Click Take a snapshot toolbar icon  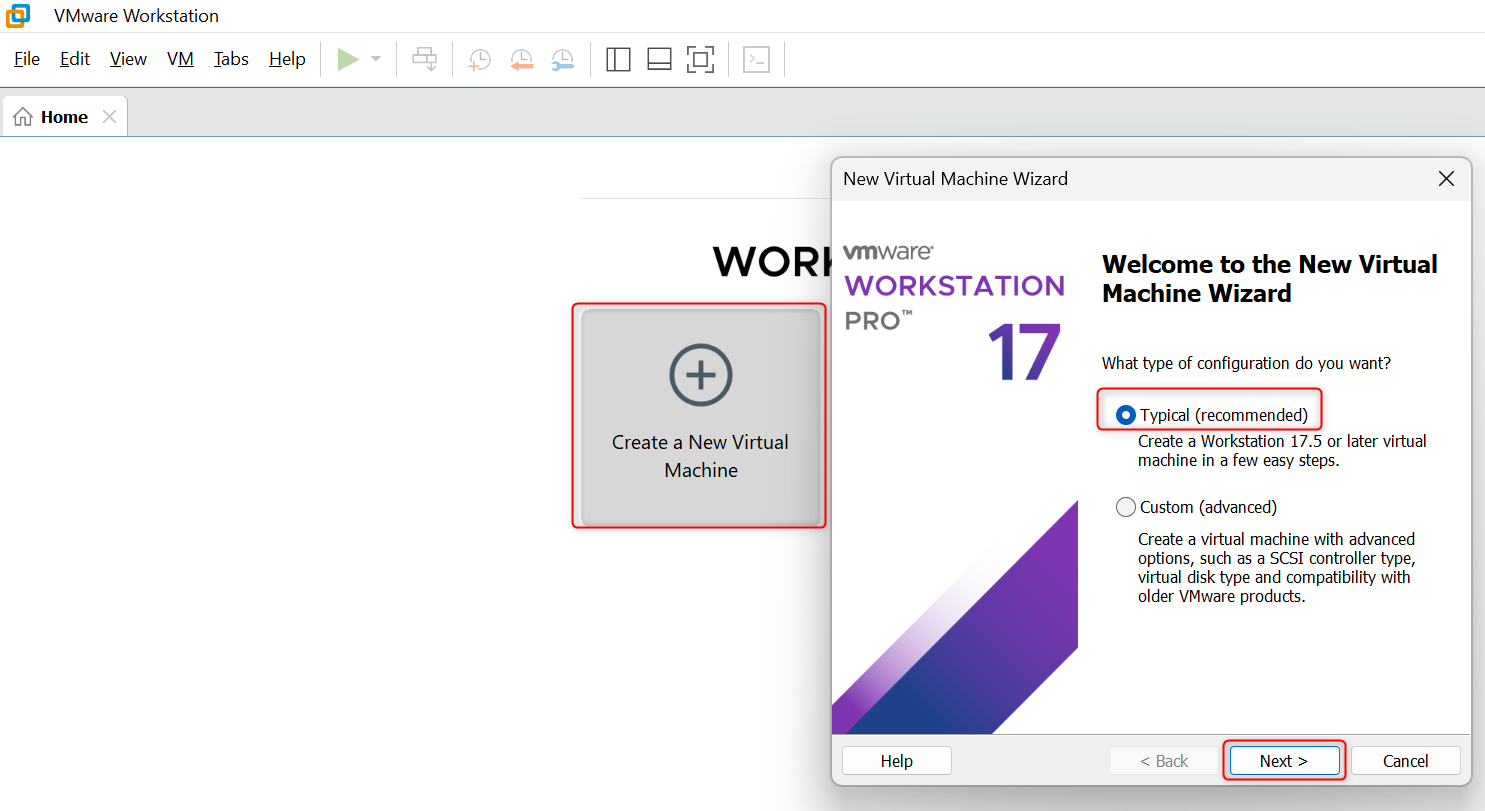point(480,60)
